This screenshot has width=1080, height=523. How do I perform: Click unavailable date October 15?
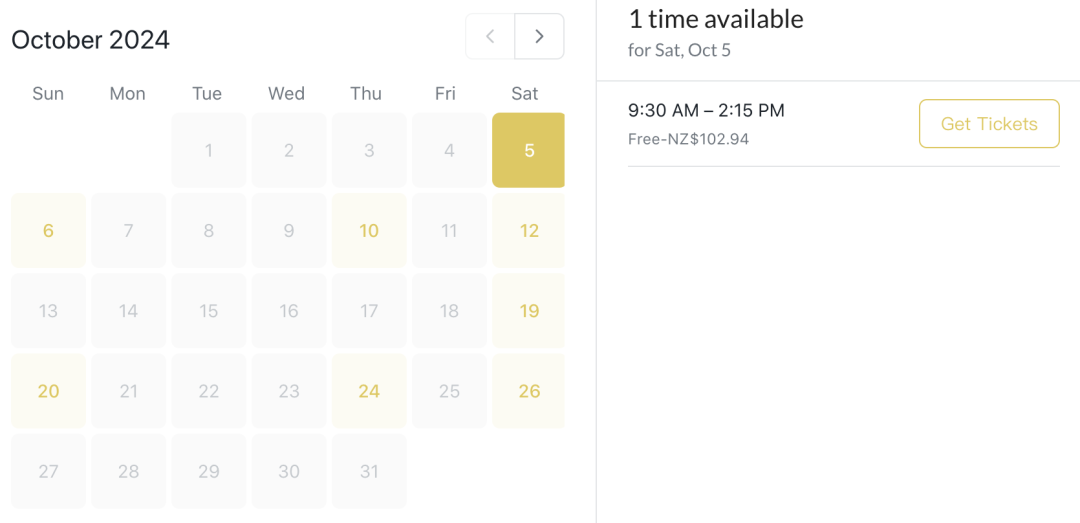click(208, 311)
